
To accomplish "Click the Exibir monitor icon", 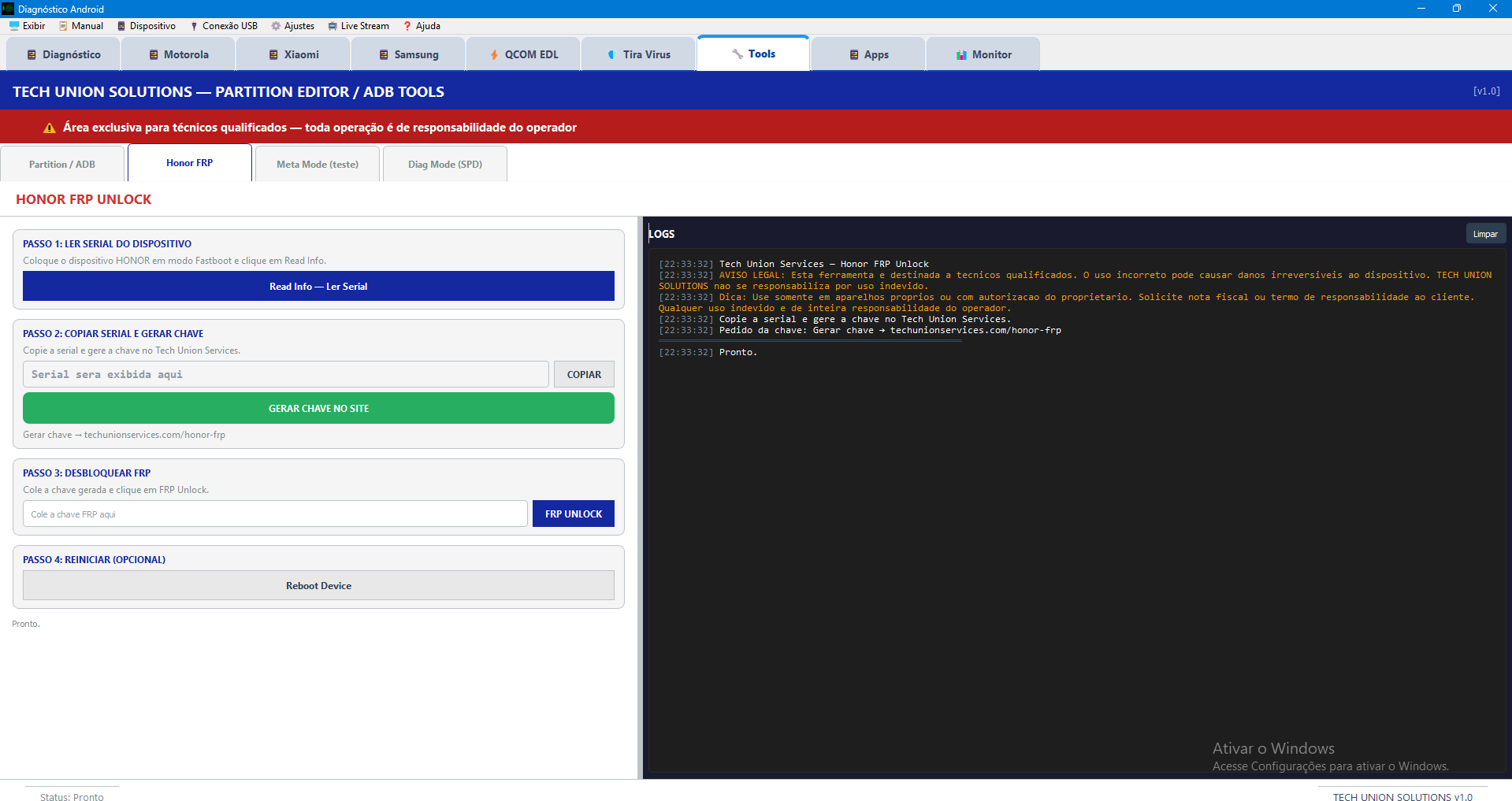I will coord(14,26).
